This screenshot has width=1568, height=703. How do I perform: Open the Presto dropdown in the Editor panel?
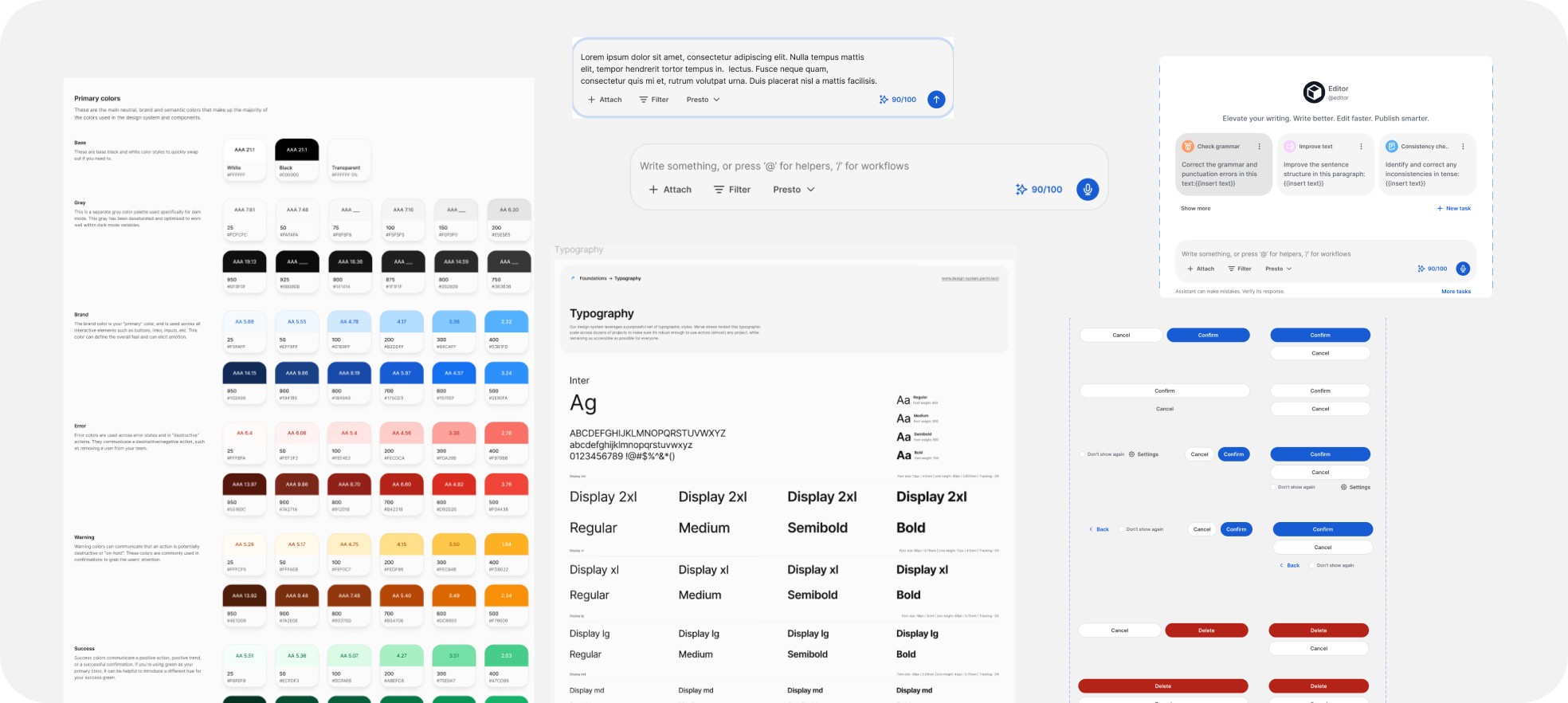pyautogui.click(x=1279, y=269)
